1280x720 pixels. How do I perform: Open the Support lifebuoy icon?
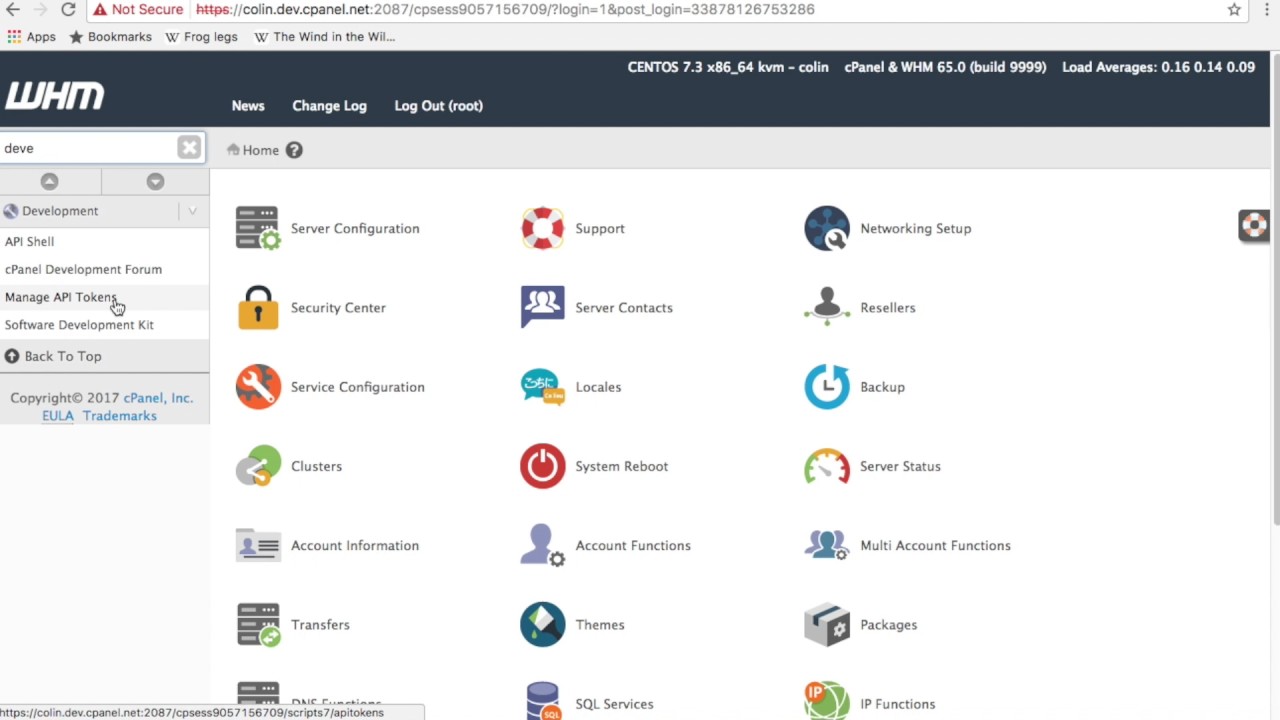[x=542, y=228]
